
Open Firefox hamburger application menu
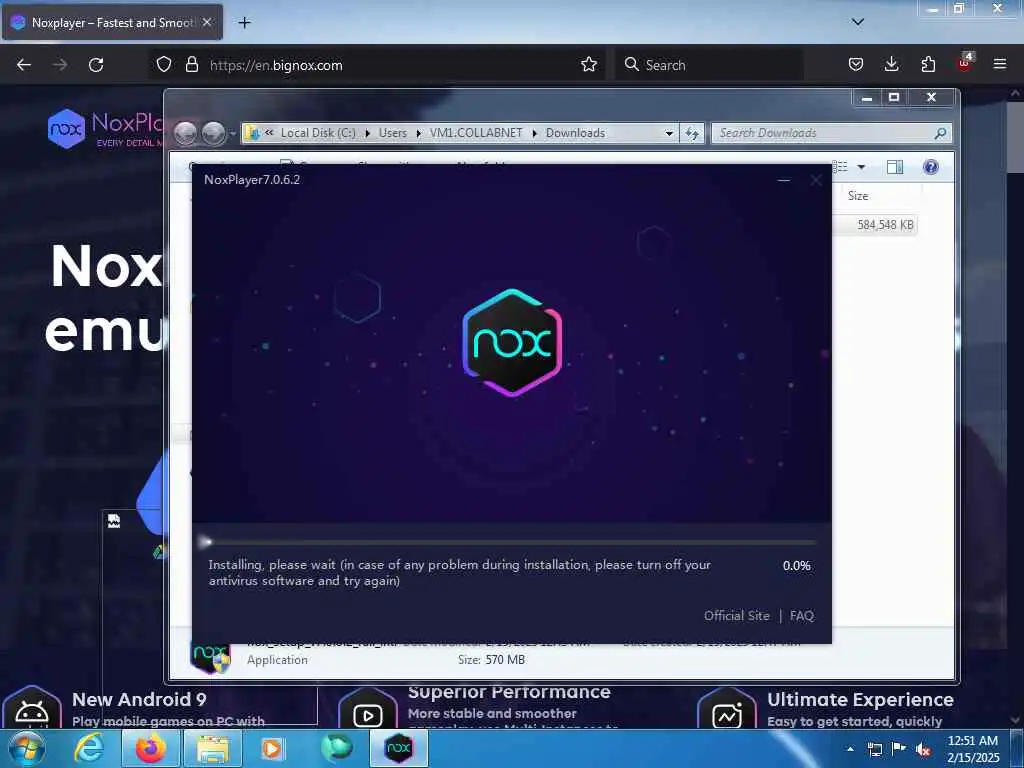(1000, 65)
